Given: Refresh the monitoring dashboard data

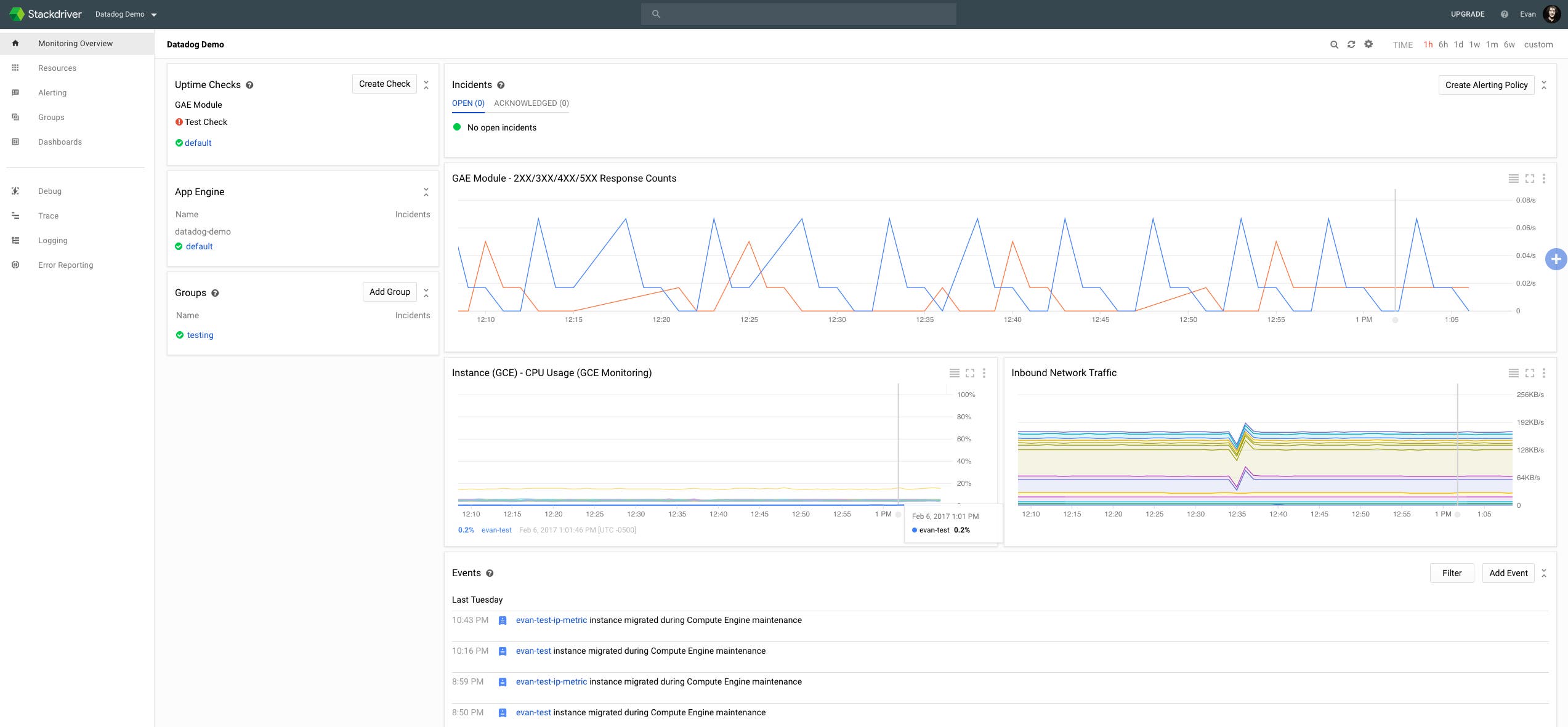Looking at the screenshot, I should 1351,44.
